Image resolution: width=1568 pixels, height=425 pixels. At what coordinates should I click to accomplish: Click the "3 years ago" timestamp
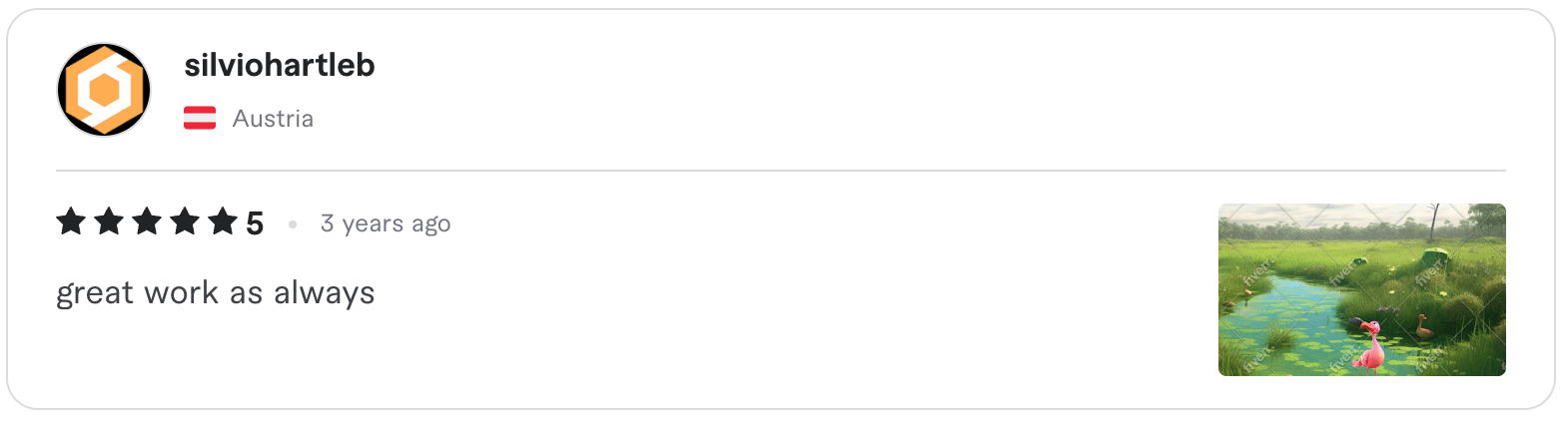pyautogui.click(x=386, y=223)
